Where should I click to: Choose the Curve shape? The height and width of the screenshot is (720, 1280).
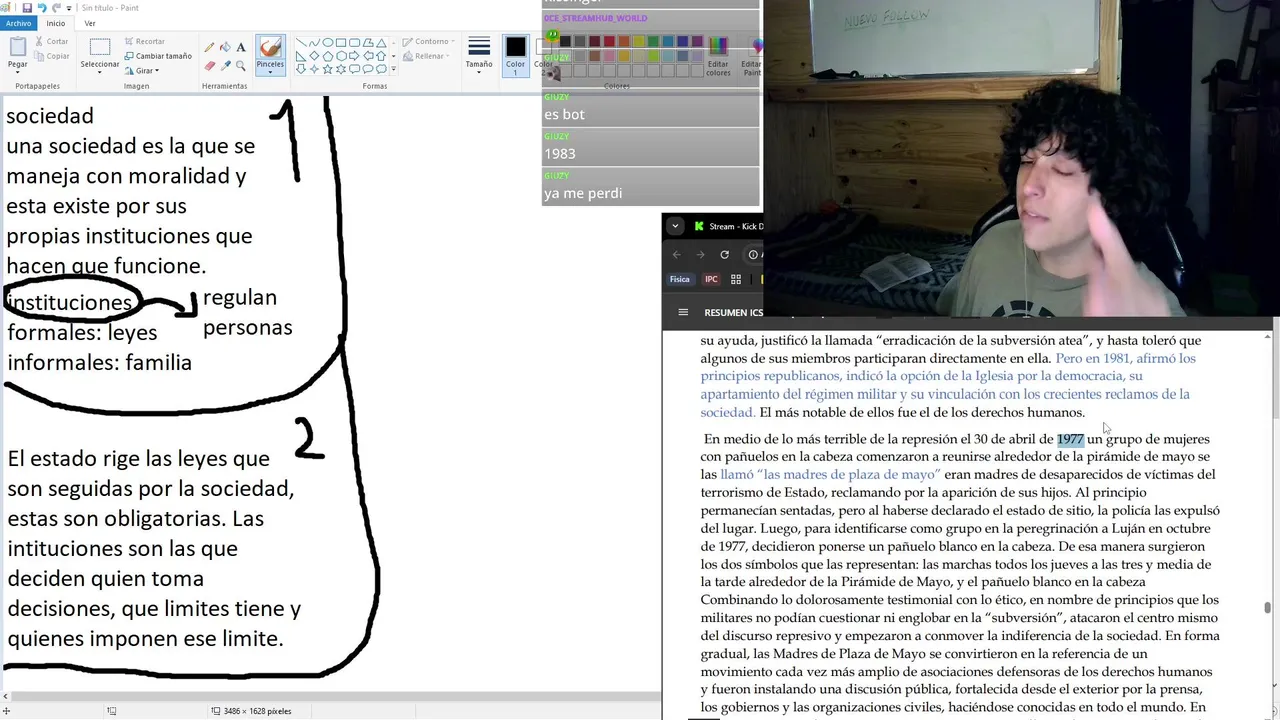tap(314, 43)
